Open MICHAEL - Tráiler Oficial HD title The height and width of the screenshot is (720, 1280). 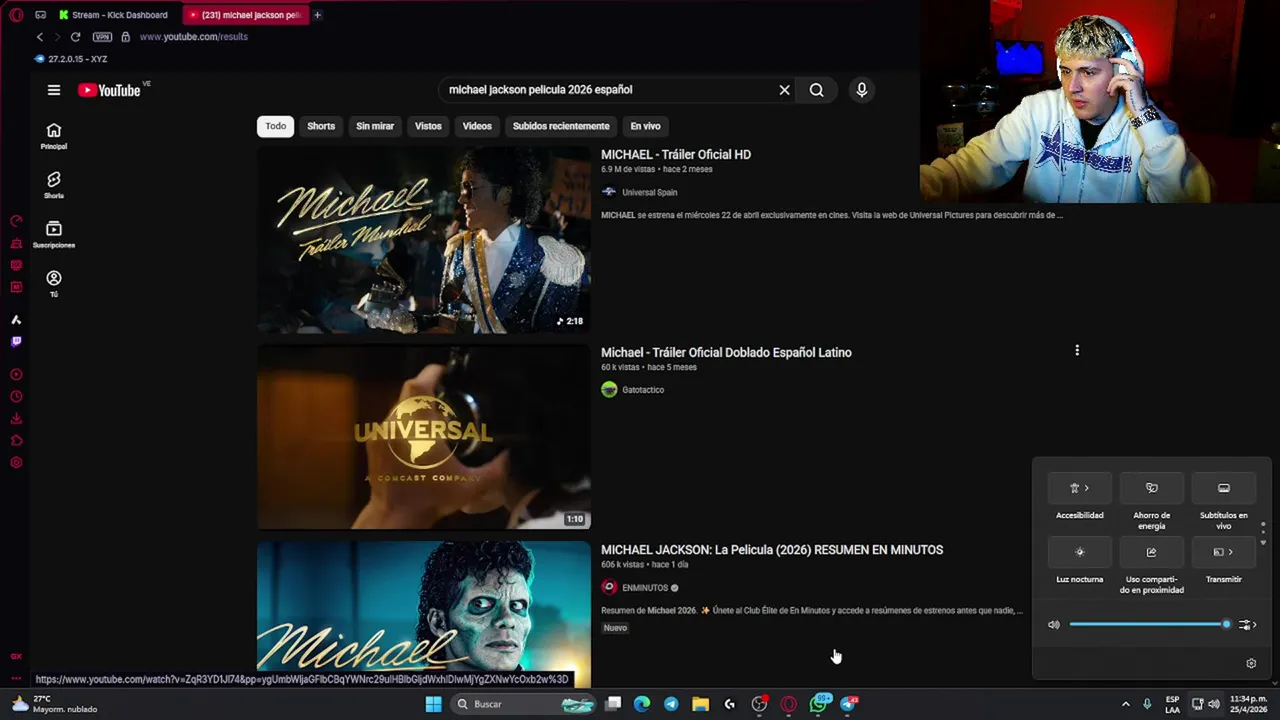676,155
